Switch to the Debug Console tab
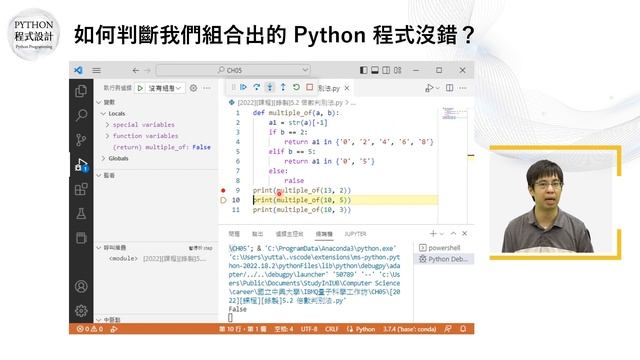The image size is (640, 360). coord(289,234)
